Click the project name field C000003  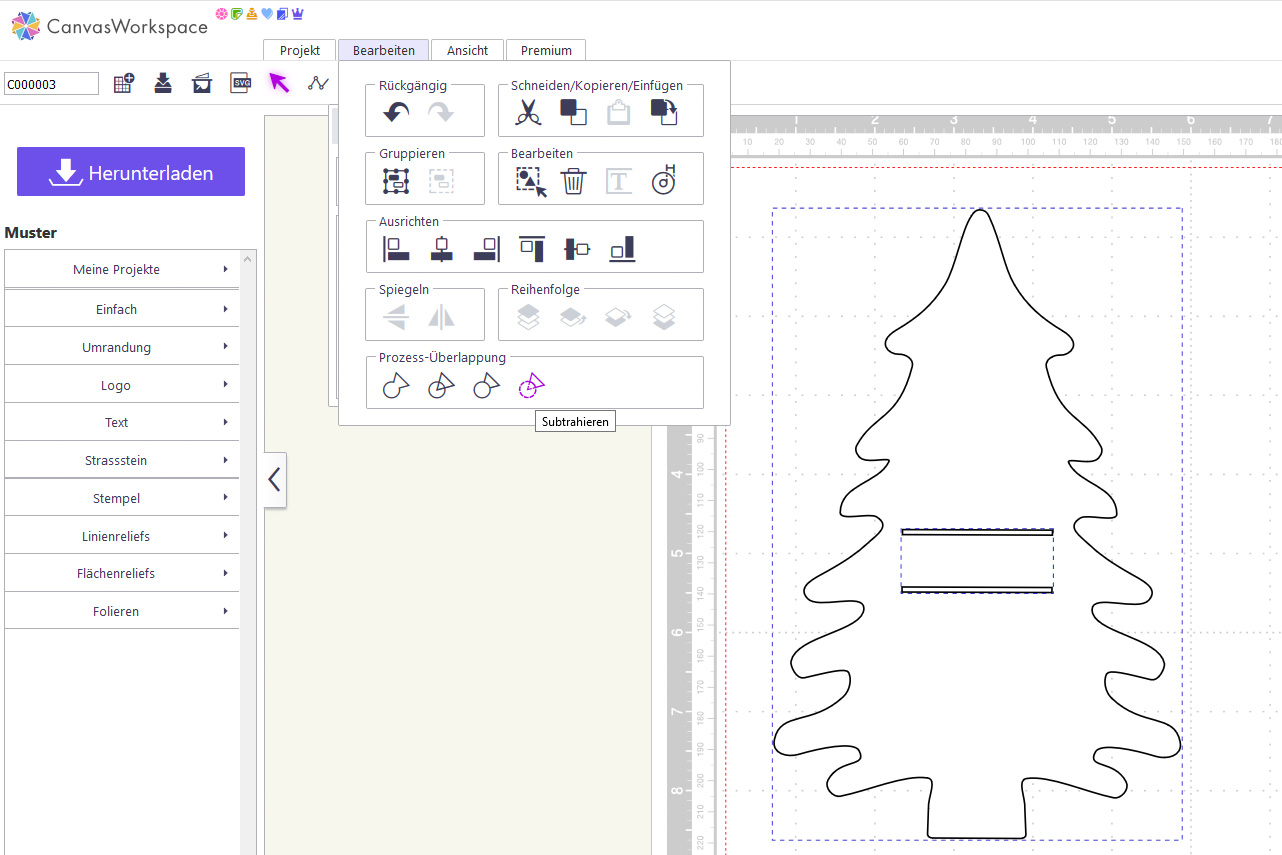pyautogui.click(x=52, y=84)
